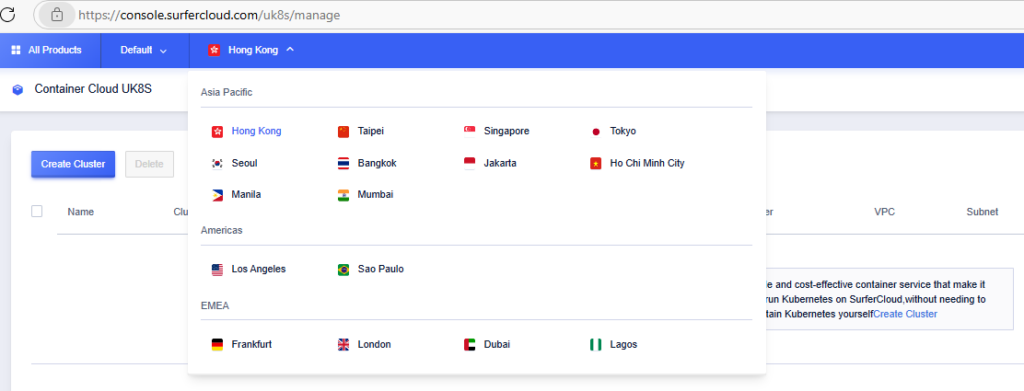Click the Frankfurt flag icon
This screenshot has width=1024, height=391.
[x=217, y=344]
